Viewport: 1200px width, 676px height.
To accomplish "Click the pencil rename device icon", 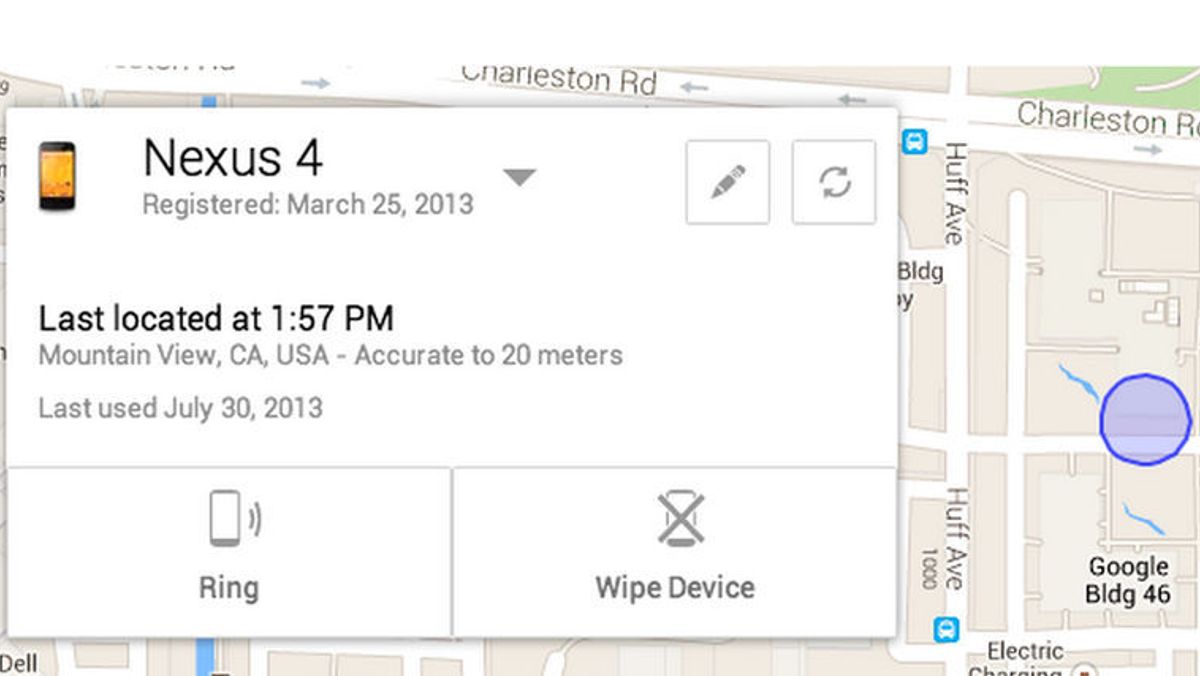I will (727, 182).
